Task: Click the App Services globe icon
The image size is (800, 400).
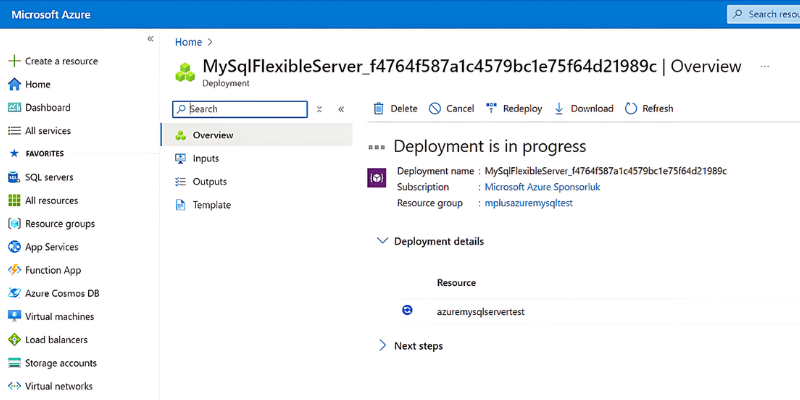Action: point(14,247)
